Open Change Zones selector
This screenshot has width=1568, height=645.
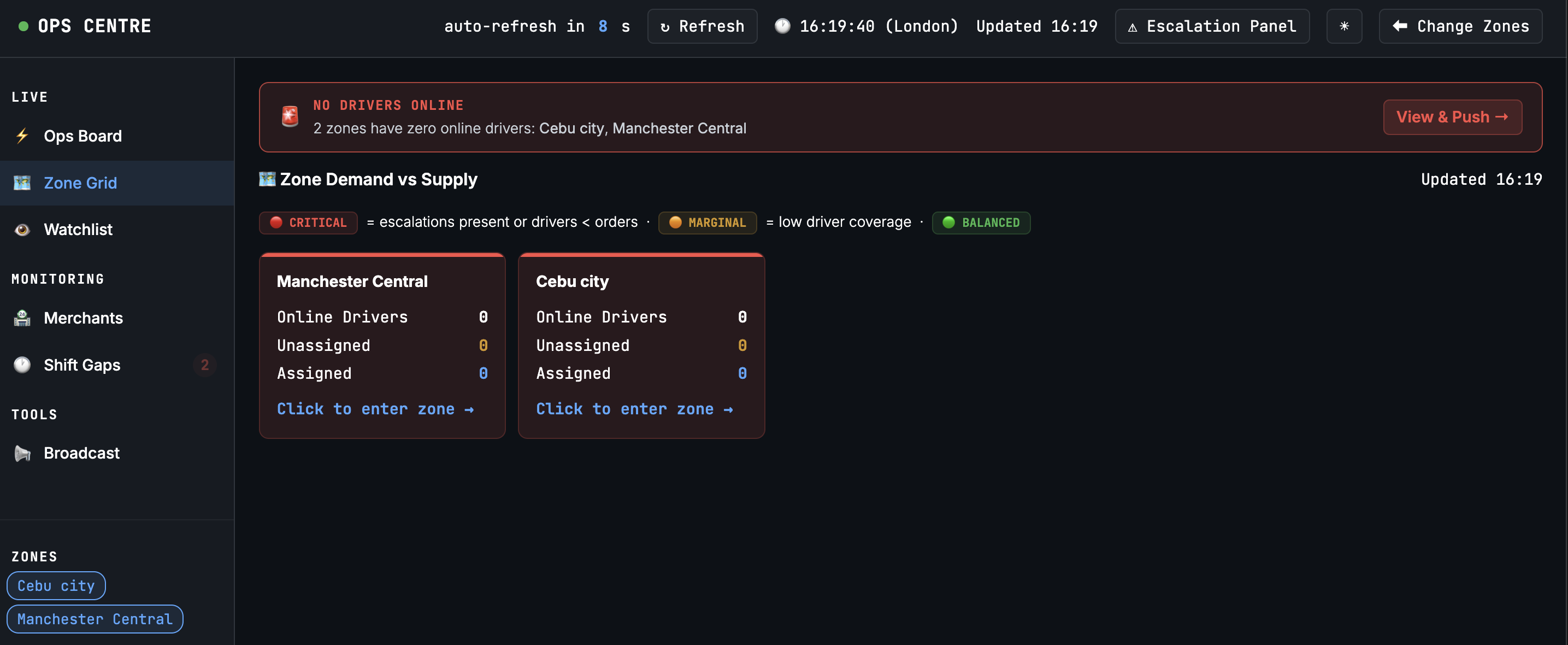pyautogui.click(x=1460, y=26)
